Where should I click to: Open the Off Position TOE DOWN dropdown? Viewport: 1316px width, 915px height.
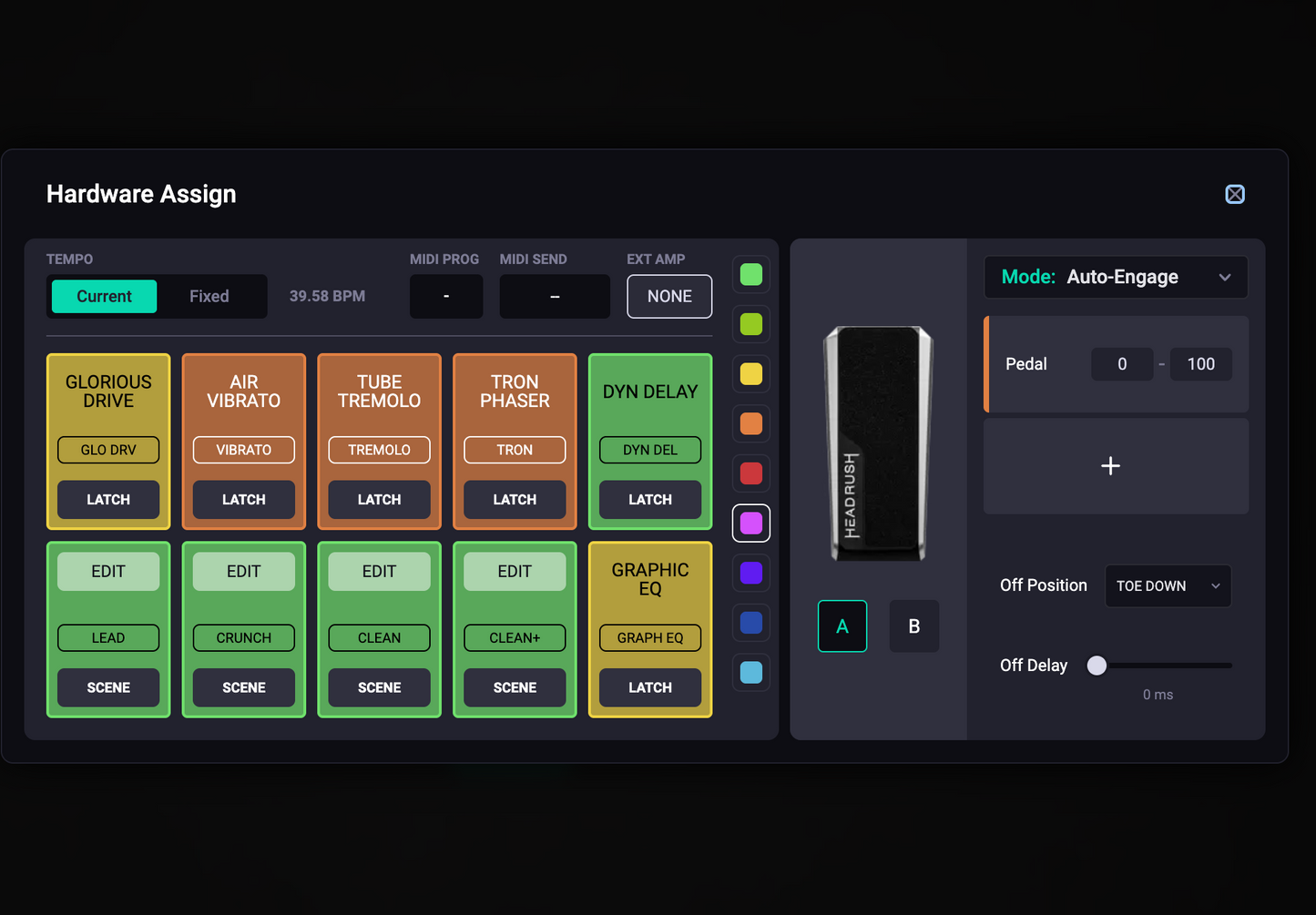click(x=1168, y=586)
